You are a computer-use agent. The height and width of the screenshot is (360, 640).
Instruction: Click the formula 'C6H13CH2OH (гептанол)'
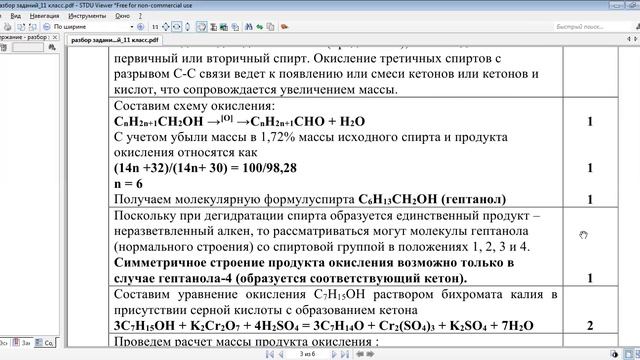coord(432,199)
